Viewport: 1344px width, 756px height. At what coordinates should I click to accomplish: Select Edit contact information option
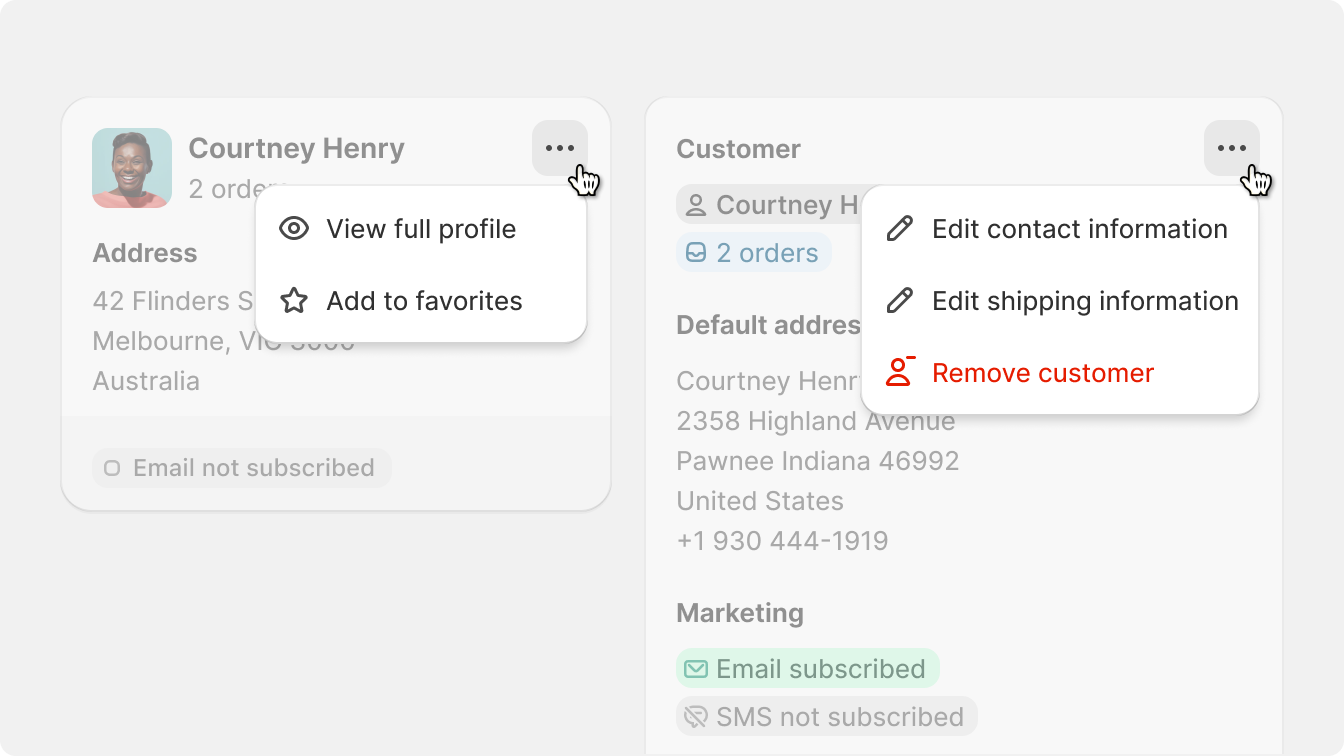coord(1079,229)
